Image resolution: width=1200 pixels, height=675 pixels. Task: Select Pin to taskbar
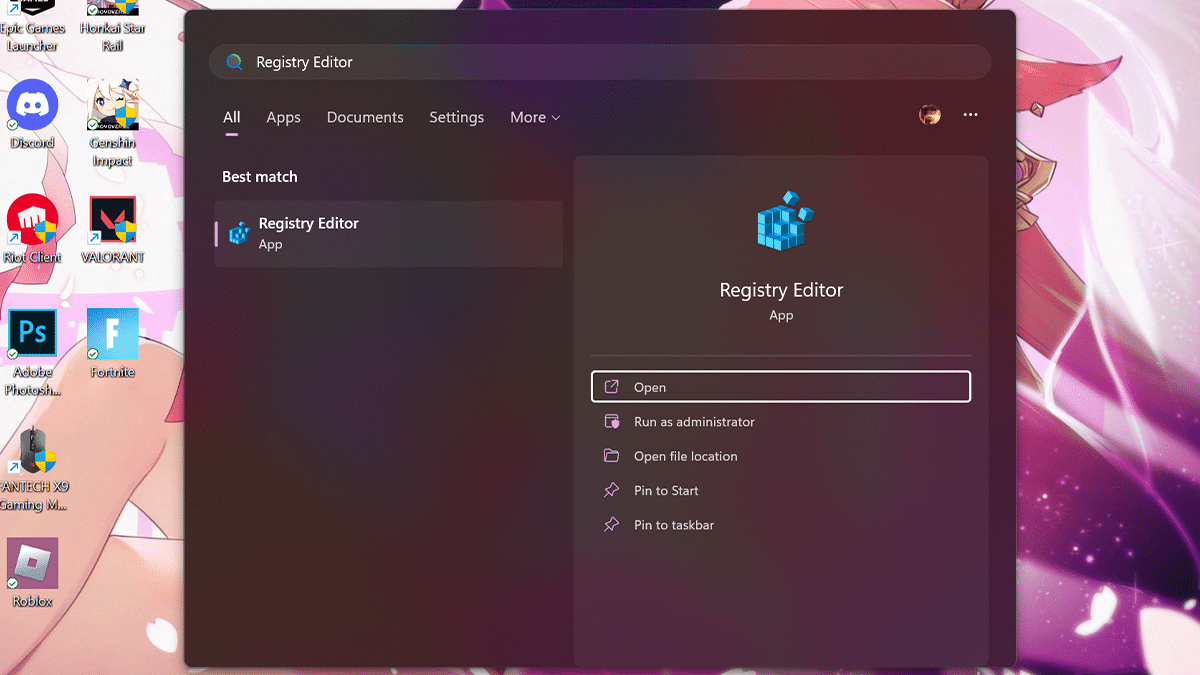coord(781,525)
